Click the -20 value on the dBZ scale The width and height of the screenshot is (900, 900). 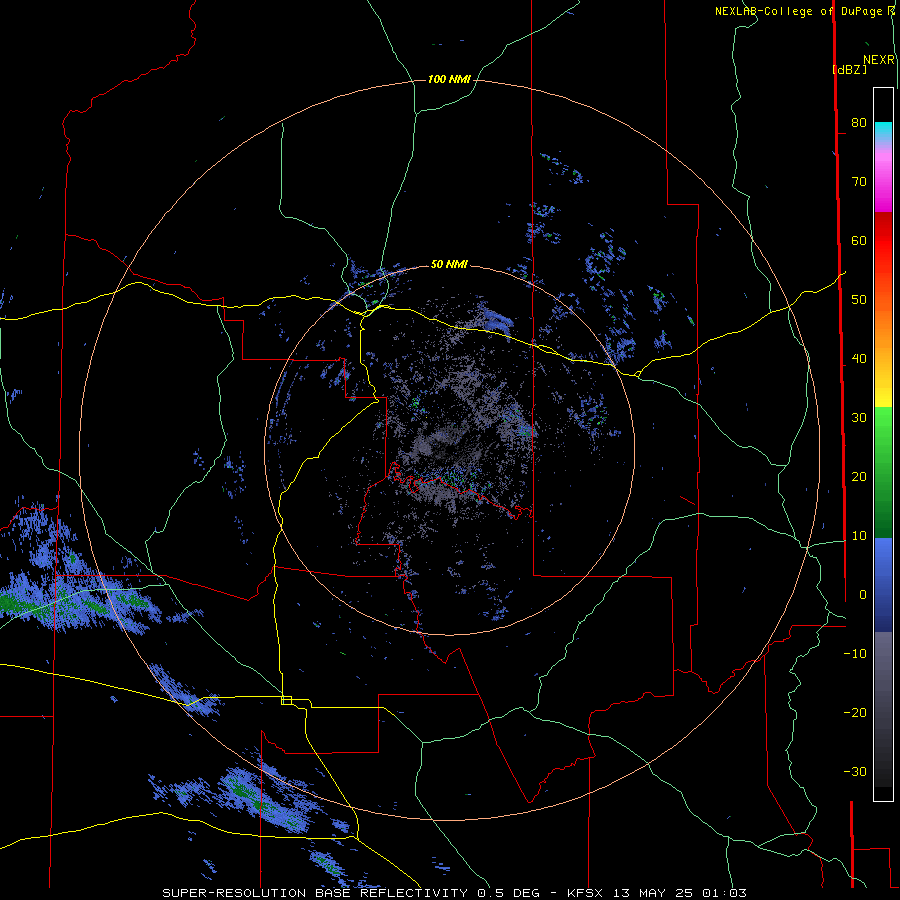855,713
